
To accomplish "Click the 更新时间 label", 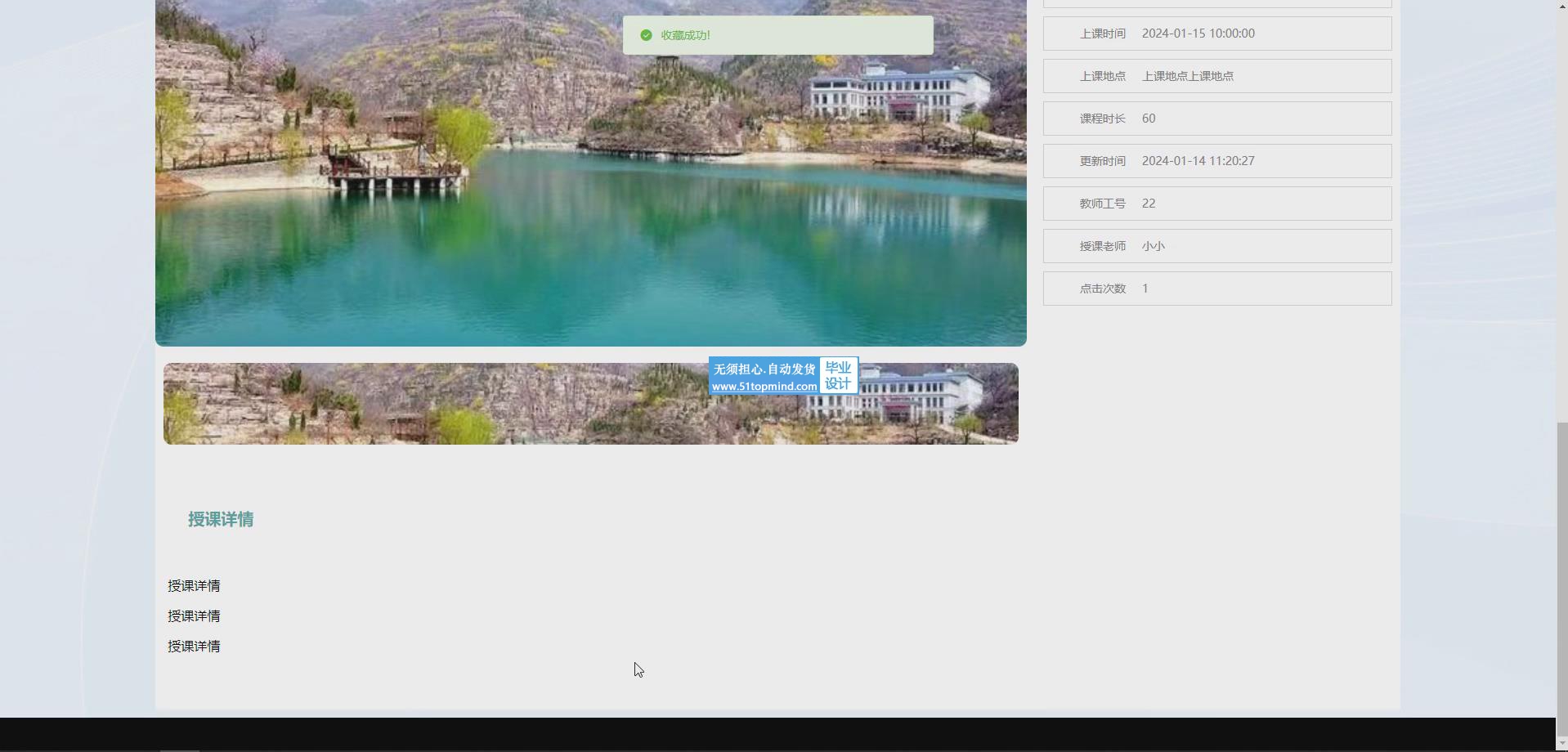I will click(1102, 161).
